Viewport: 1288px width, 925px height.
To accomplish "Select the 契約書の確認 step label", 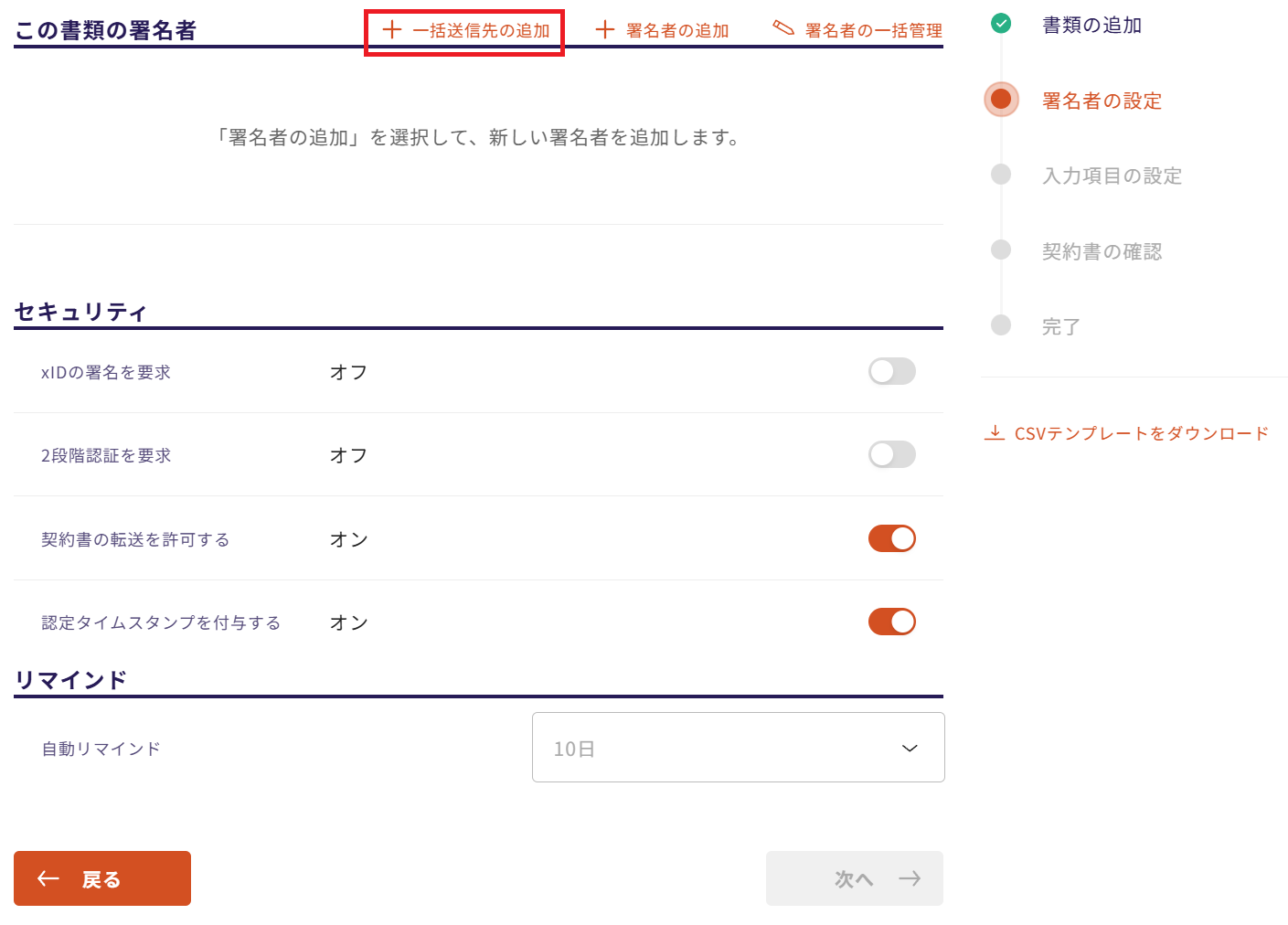I will pyautogui.click(x=1102, y=251).
